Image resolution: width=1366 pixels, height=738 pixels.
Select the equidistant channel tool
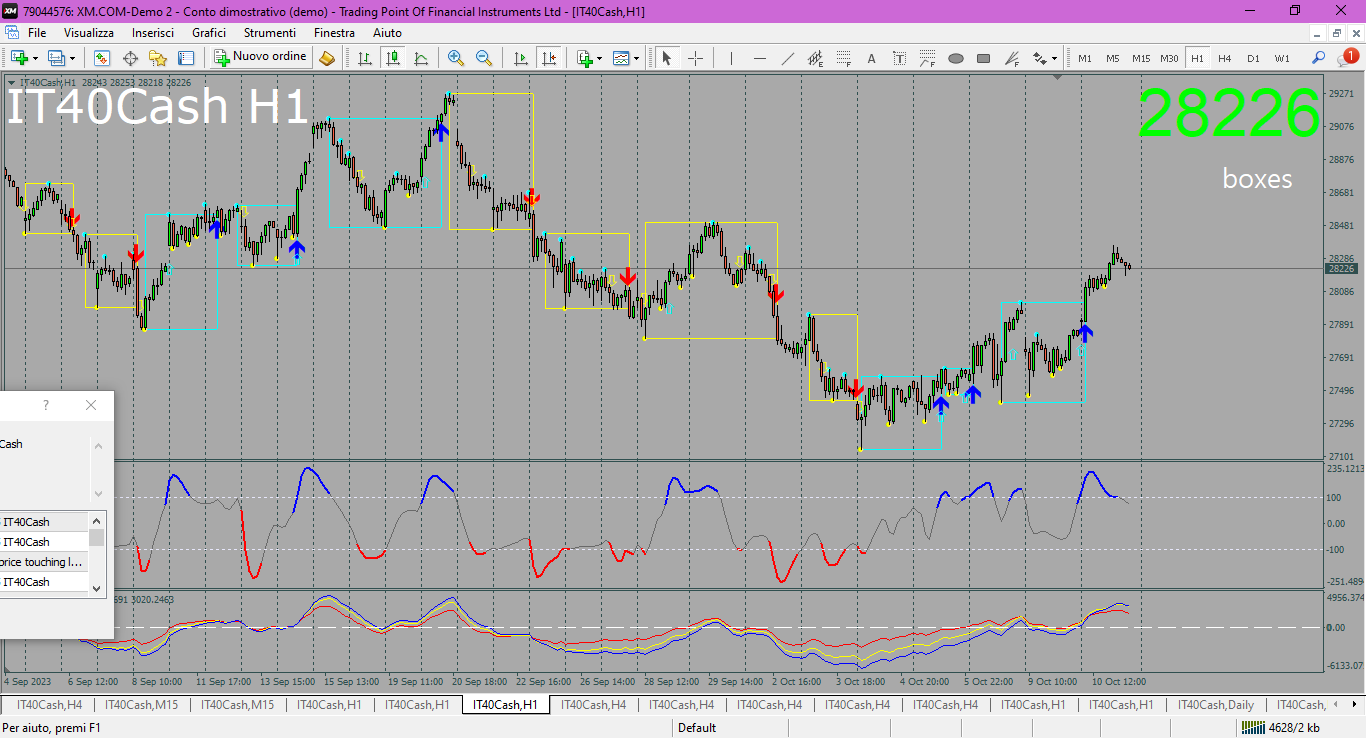[x=815, y=58]
